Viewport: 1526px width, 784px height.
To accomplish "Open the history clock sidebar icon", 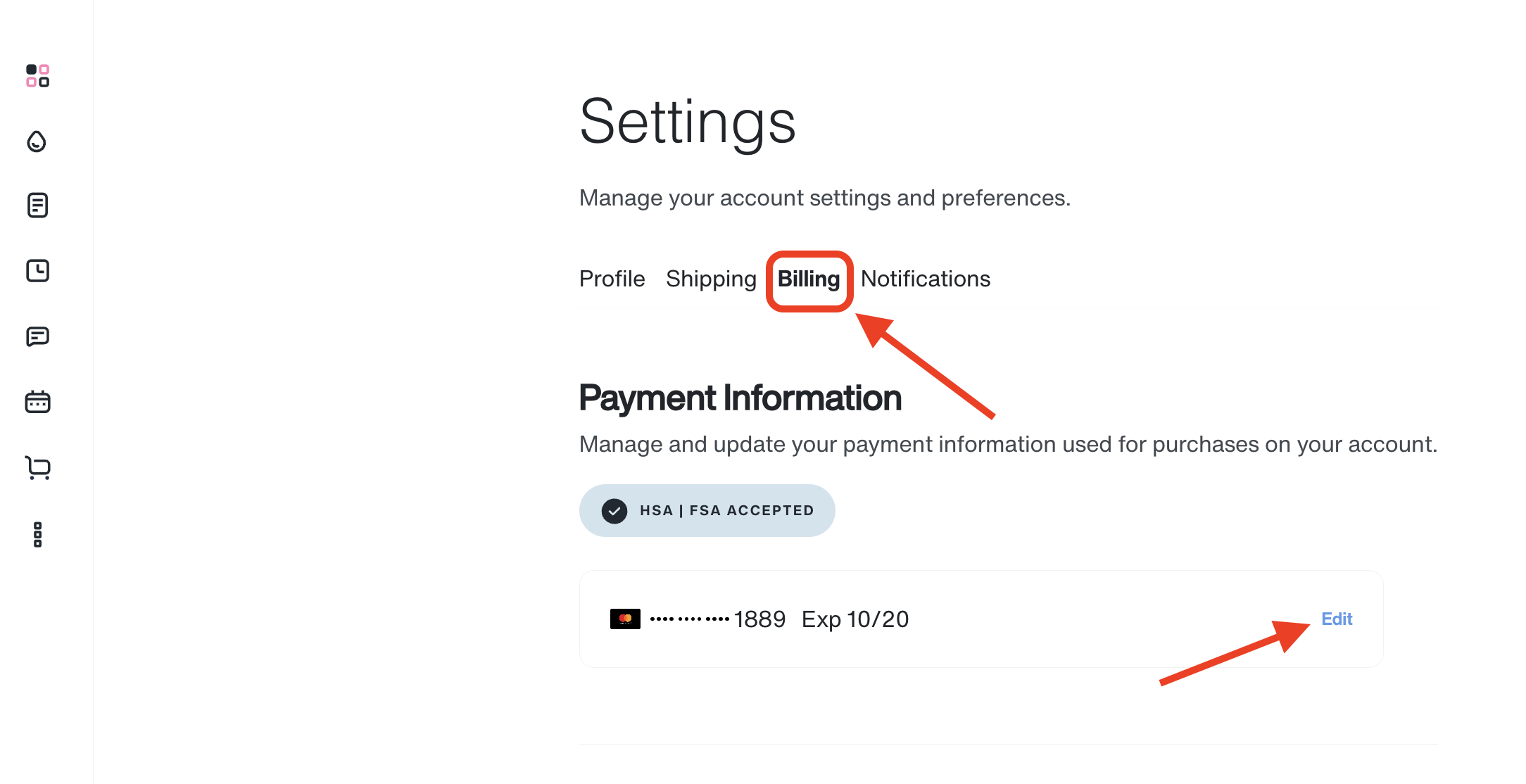I will [x=37, y=270].
